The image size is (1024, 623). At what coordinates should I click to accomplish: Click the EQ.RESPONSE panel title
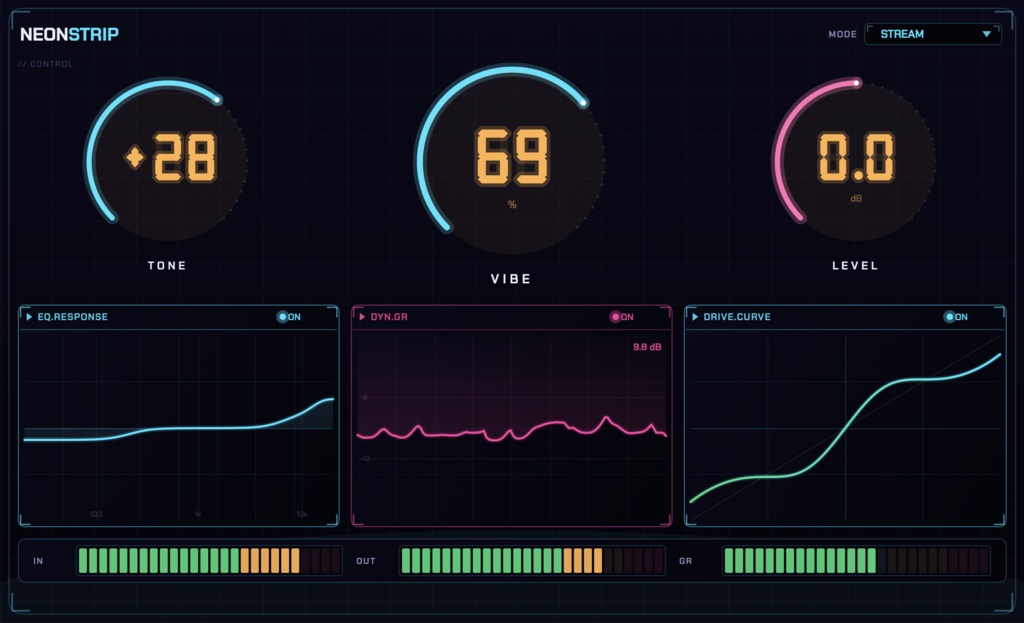[72, 317]
